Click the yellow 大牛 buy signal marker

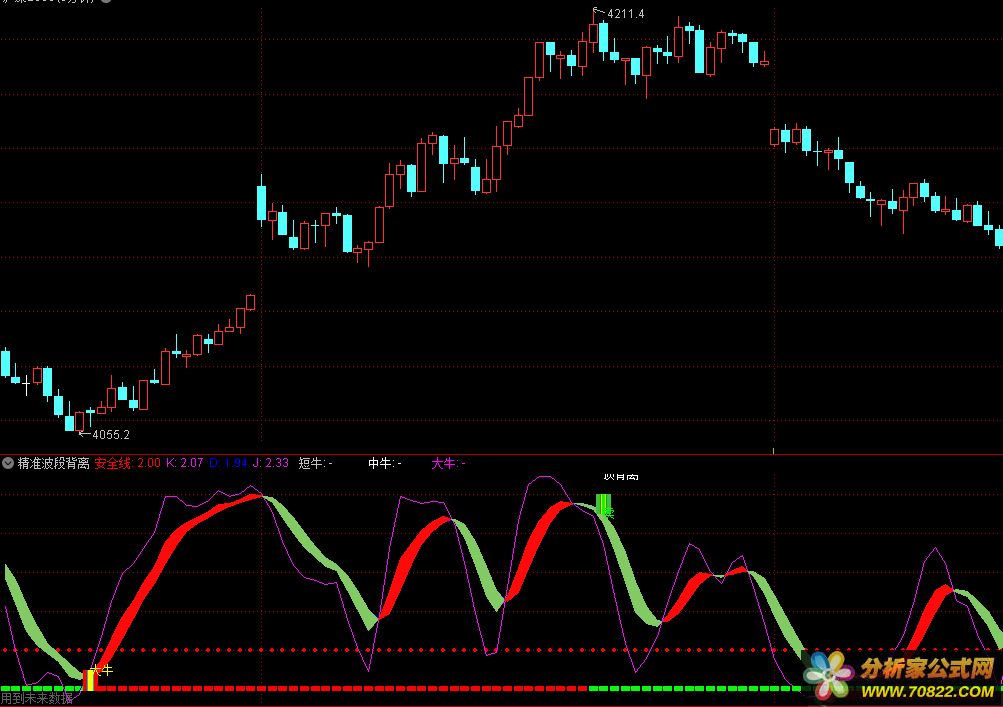[x=90, y=679]
